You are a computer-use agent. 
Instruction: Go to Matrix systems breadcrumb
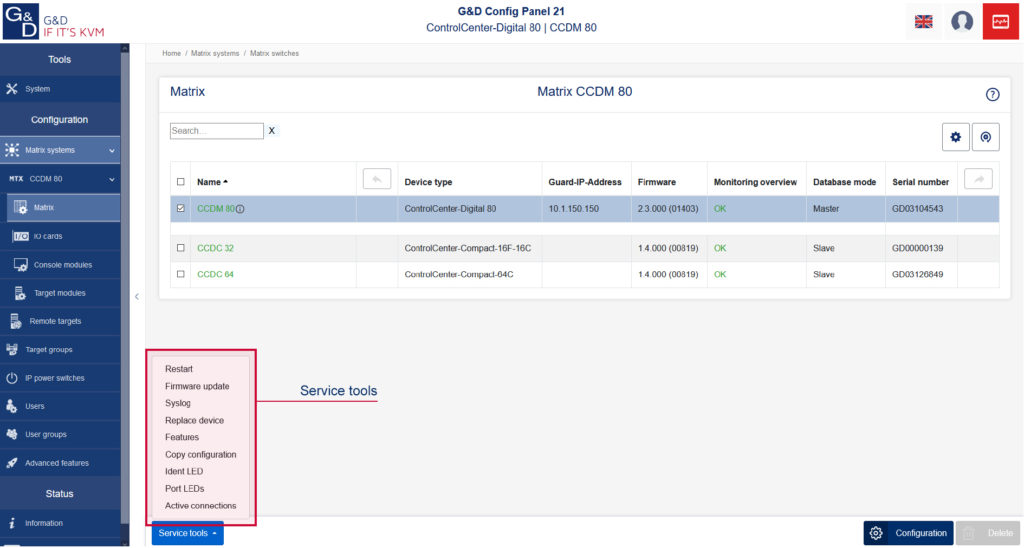coord(215,54)
